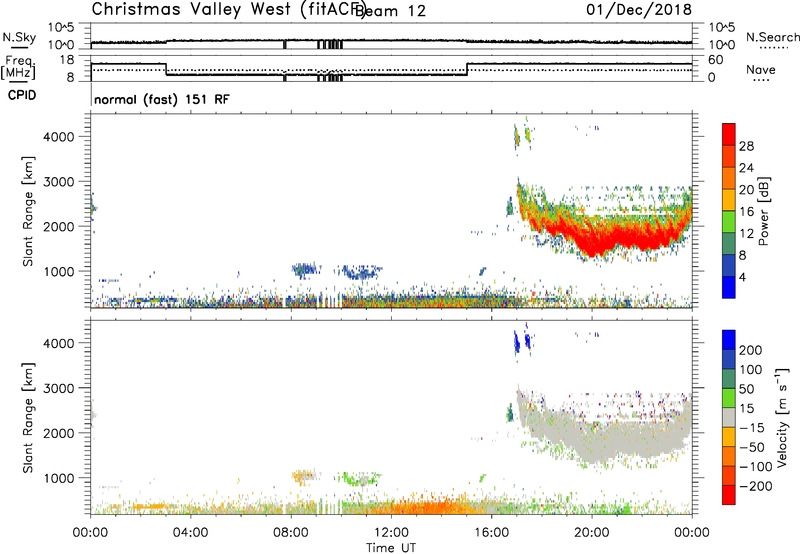Click the '16:00' time tick label

pos(491,533)
